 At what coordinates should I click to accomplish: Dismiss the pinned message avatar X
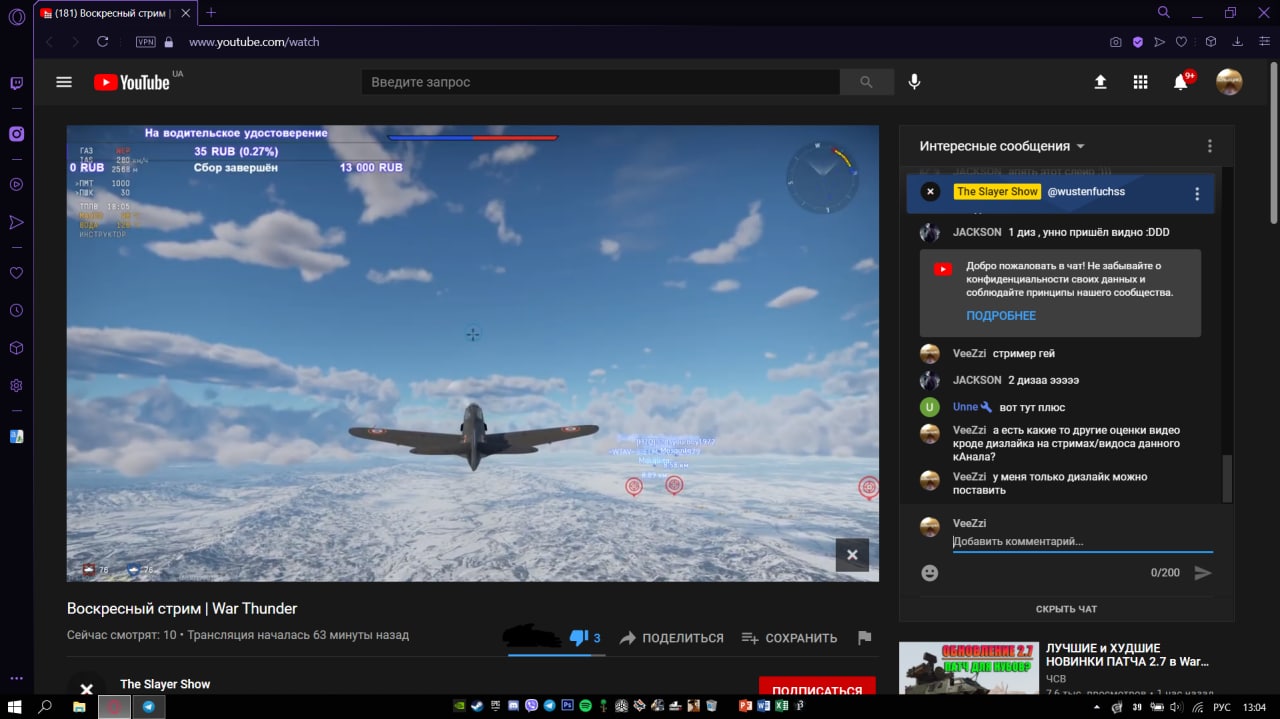[930, 192]
